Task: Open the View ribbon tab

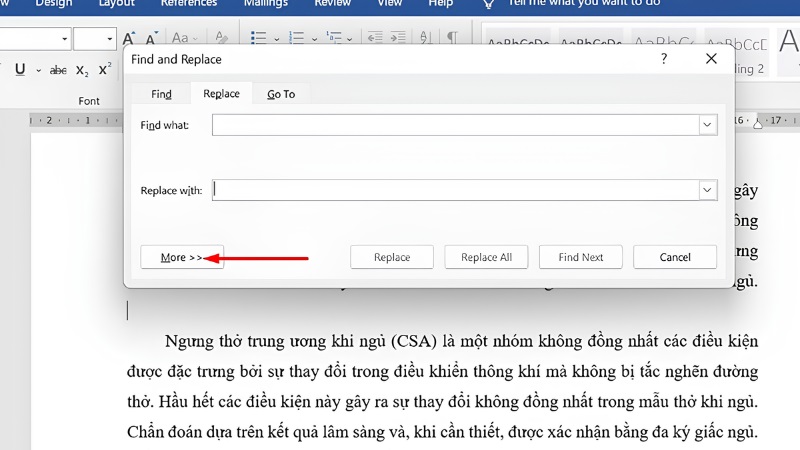Action: click(x=390, y=3)
